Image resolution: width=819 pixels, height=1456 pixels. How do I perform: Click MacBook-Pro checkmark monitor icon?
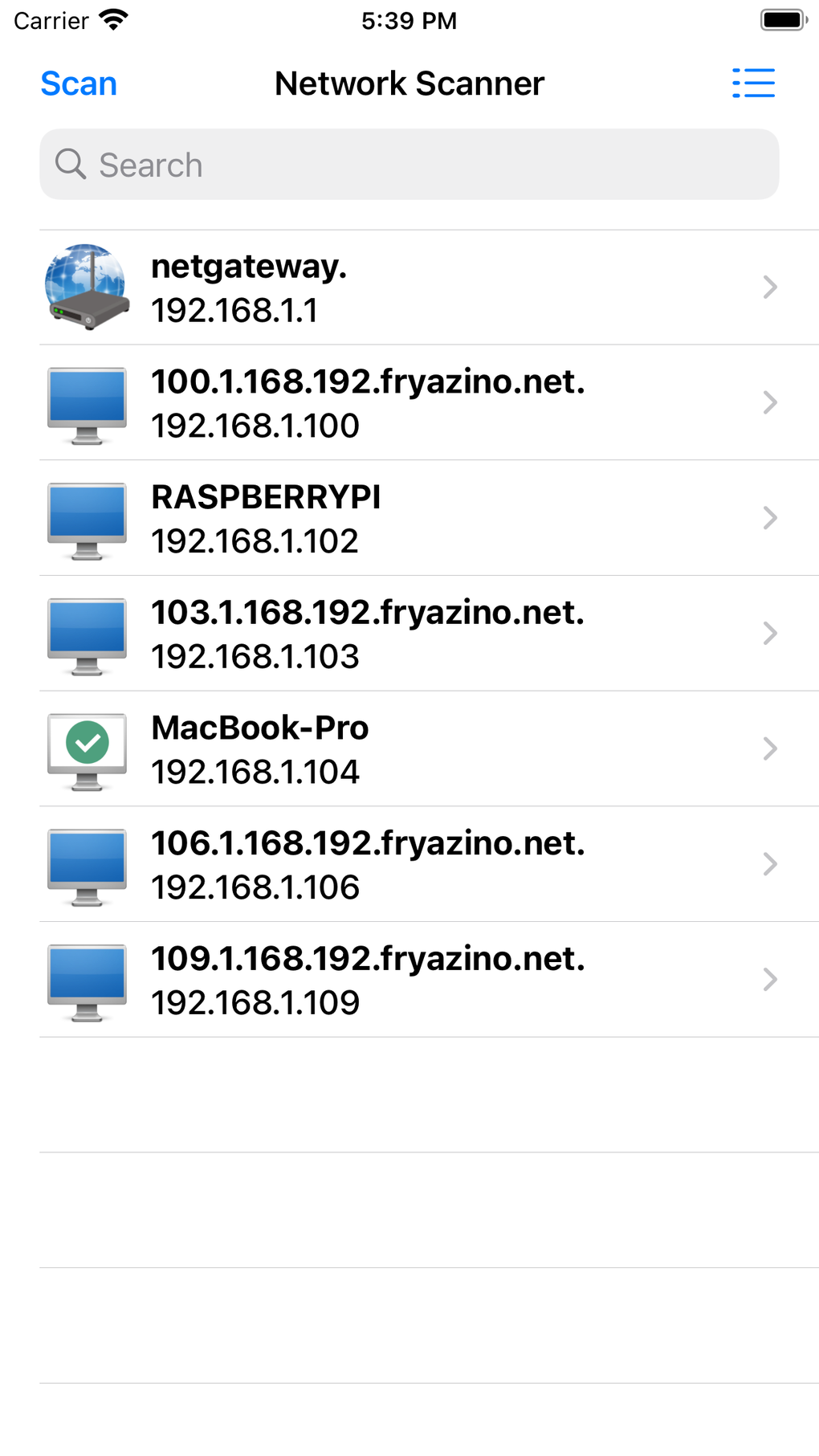pos(87,752)
